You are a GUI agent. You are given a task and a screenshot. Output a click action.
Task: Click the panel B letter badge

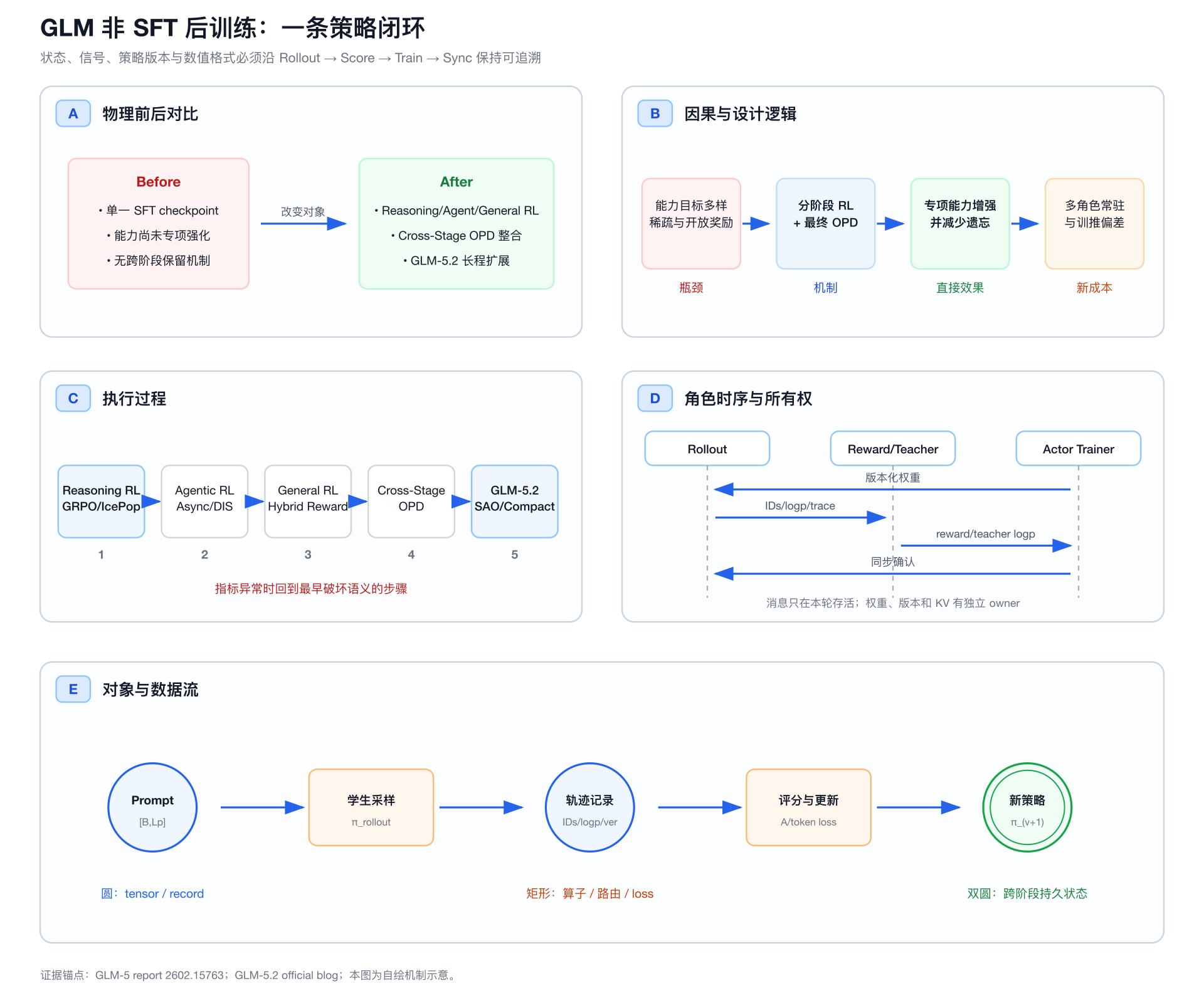pyautogui.click(x=655, y=113)
